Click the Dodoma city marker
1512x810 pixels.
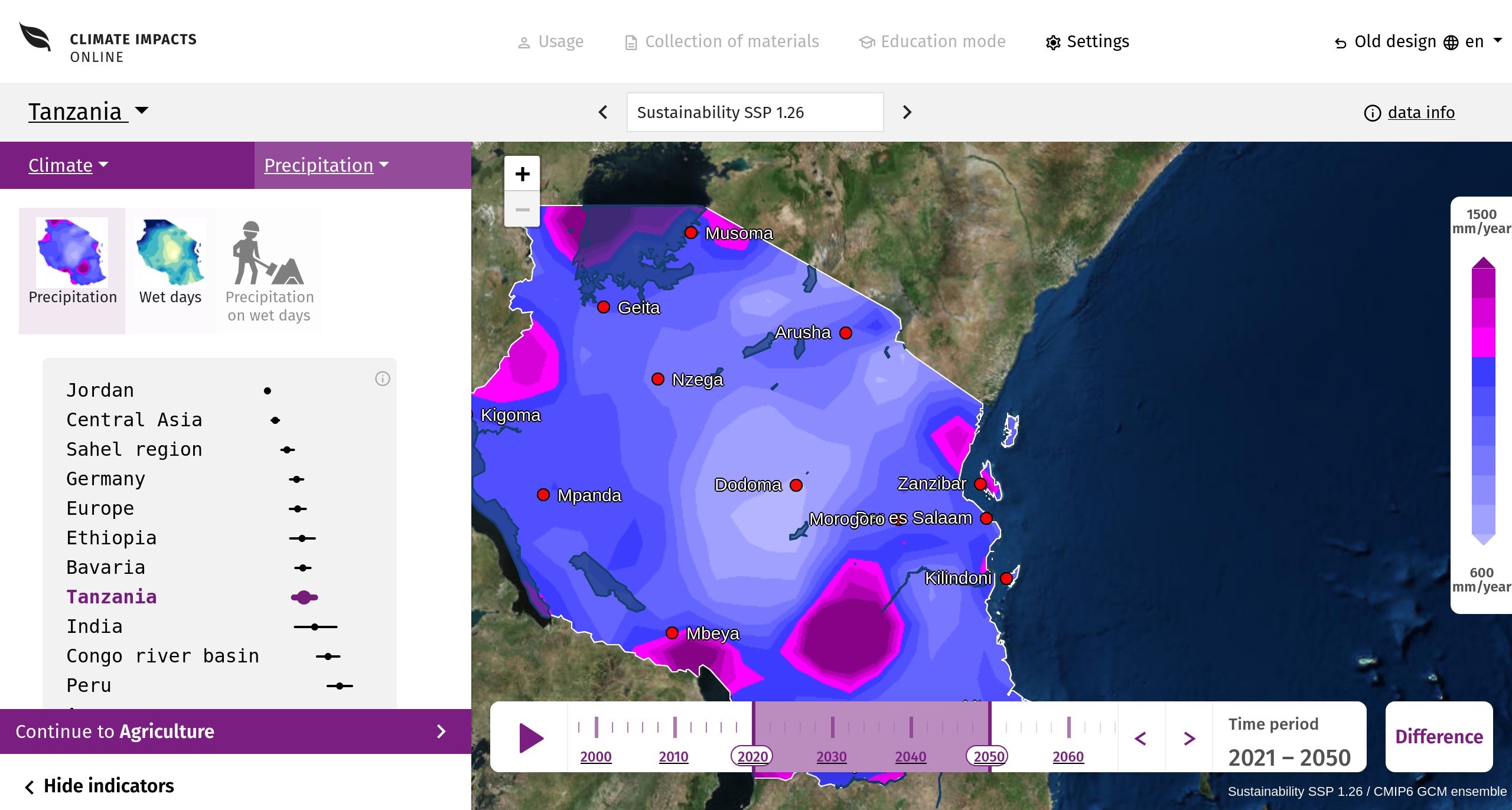click(796, 485)
